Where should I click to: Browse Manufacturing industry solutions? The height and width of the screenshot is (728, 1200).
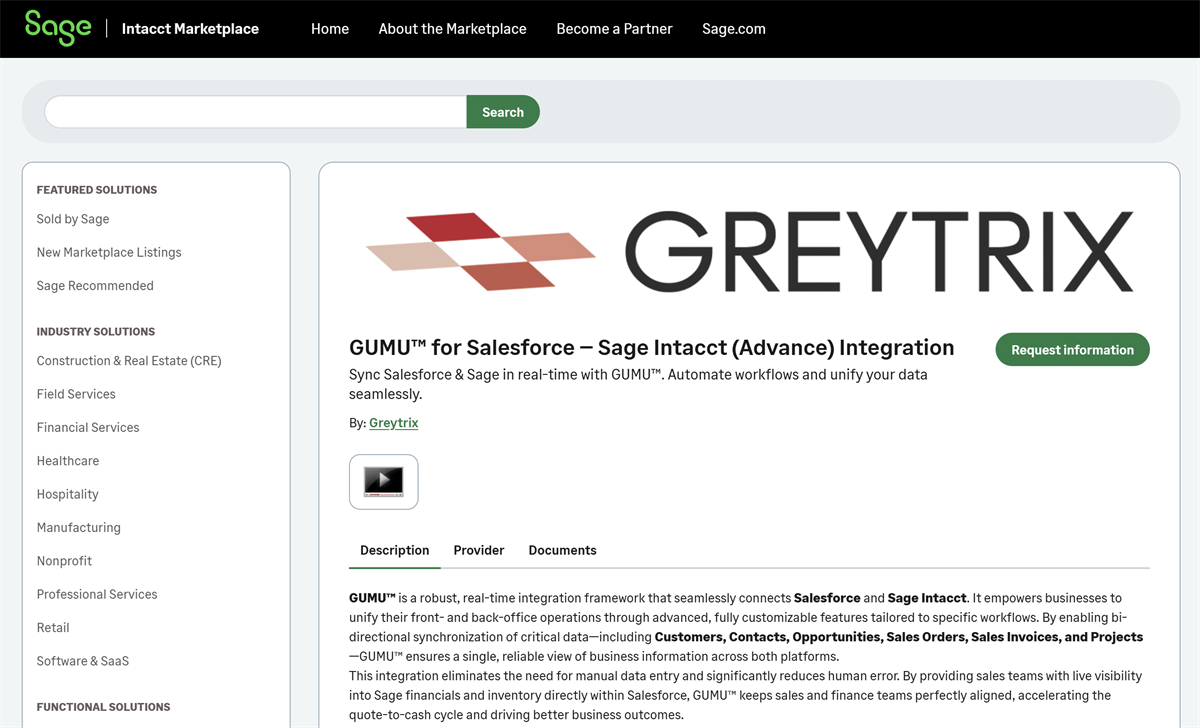pyautogui.click(x=79, y=527)
